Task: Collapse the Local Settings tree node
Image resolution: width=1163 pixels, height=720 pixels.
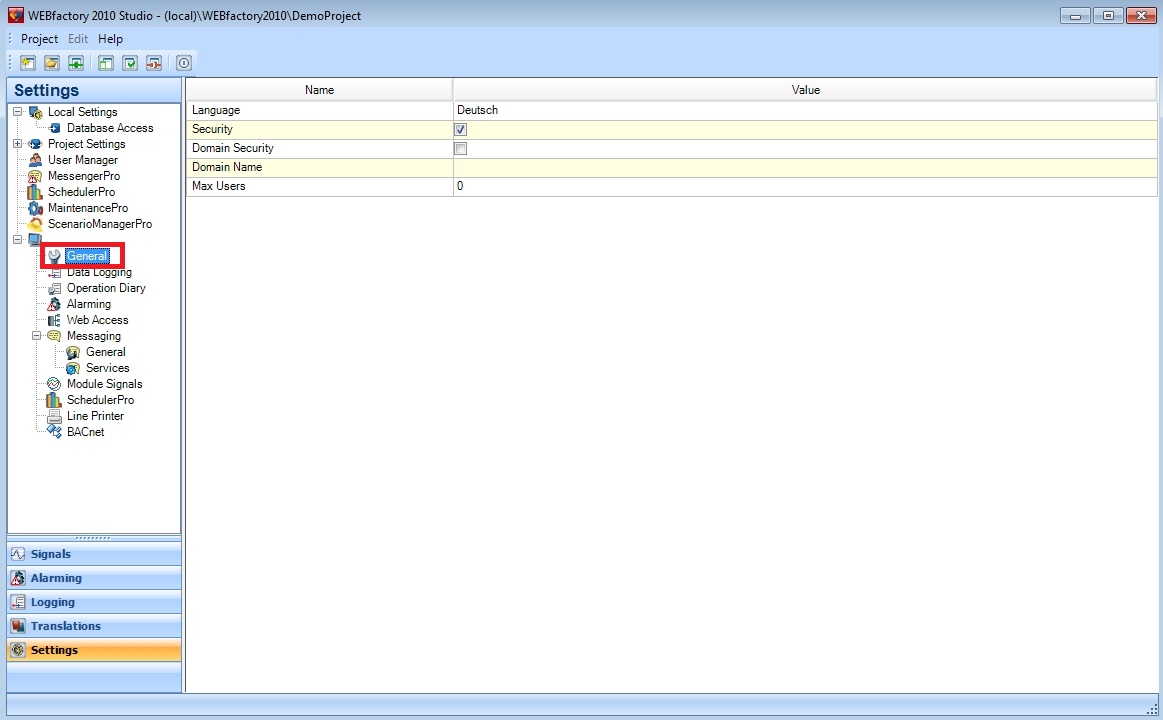Action: click(x=17, y=112)
